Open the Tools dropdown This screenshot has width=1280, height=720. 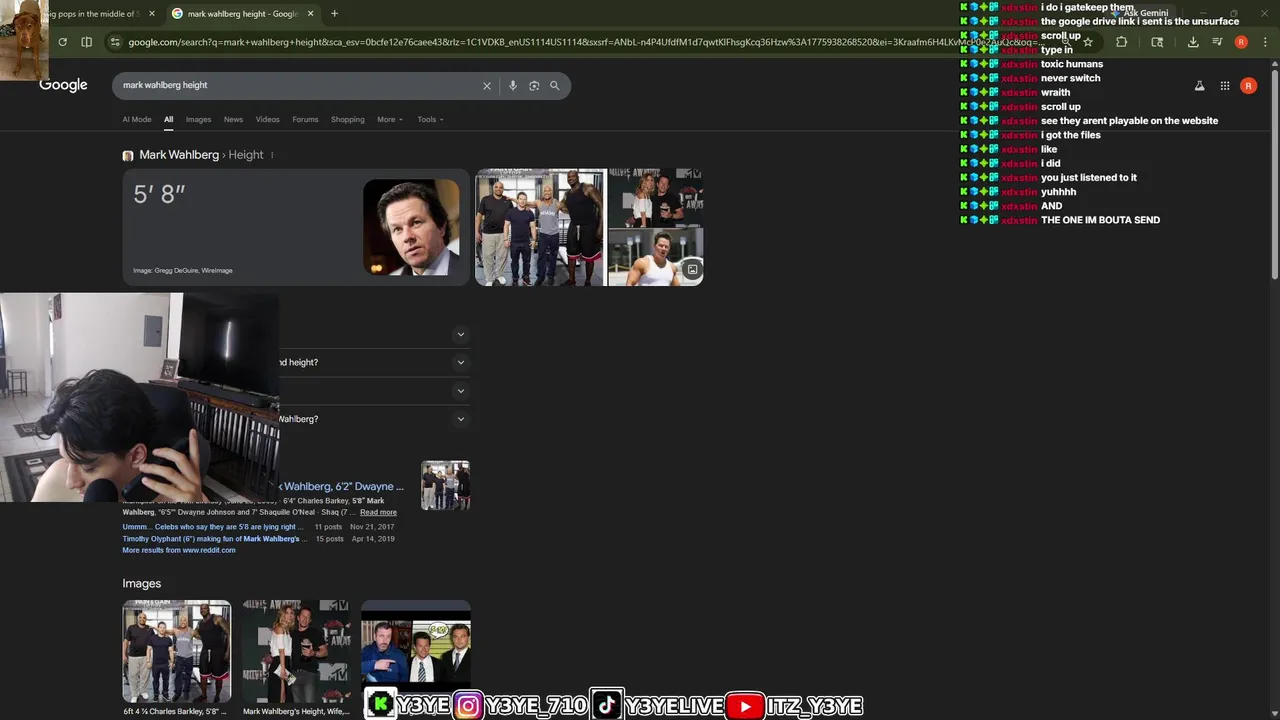tap(430, 120)
